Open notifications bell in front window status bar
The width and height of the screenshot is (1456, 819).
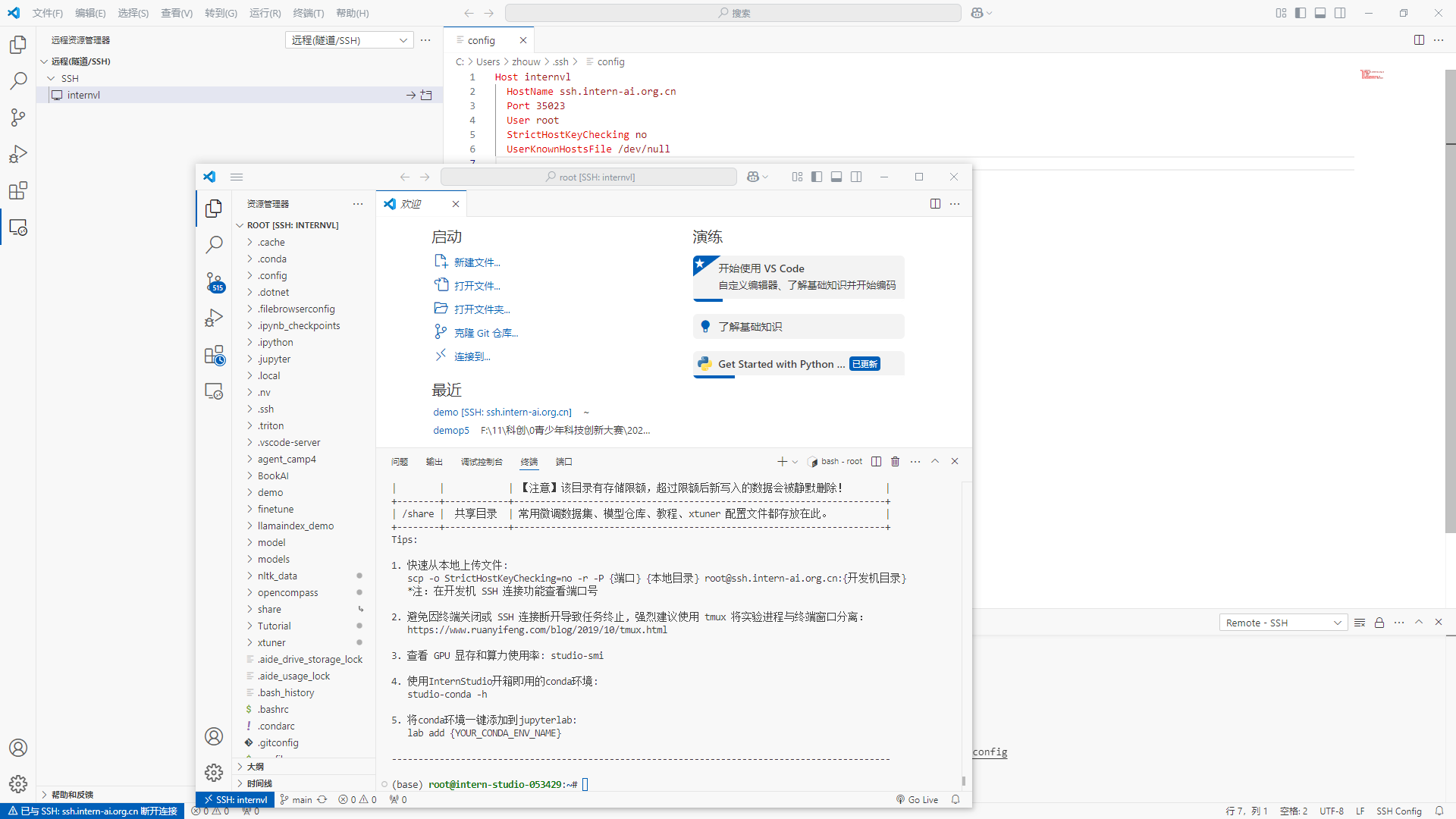pyautogui.click(x=955, y=799)
